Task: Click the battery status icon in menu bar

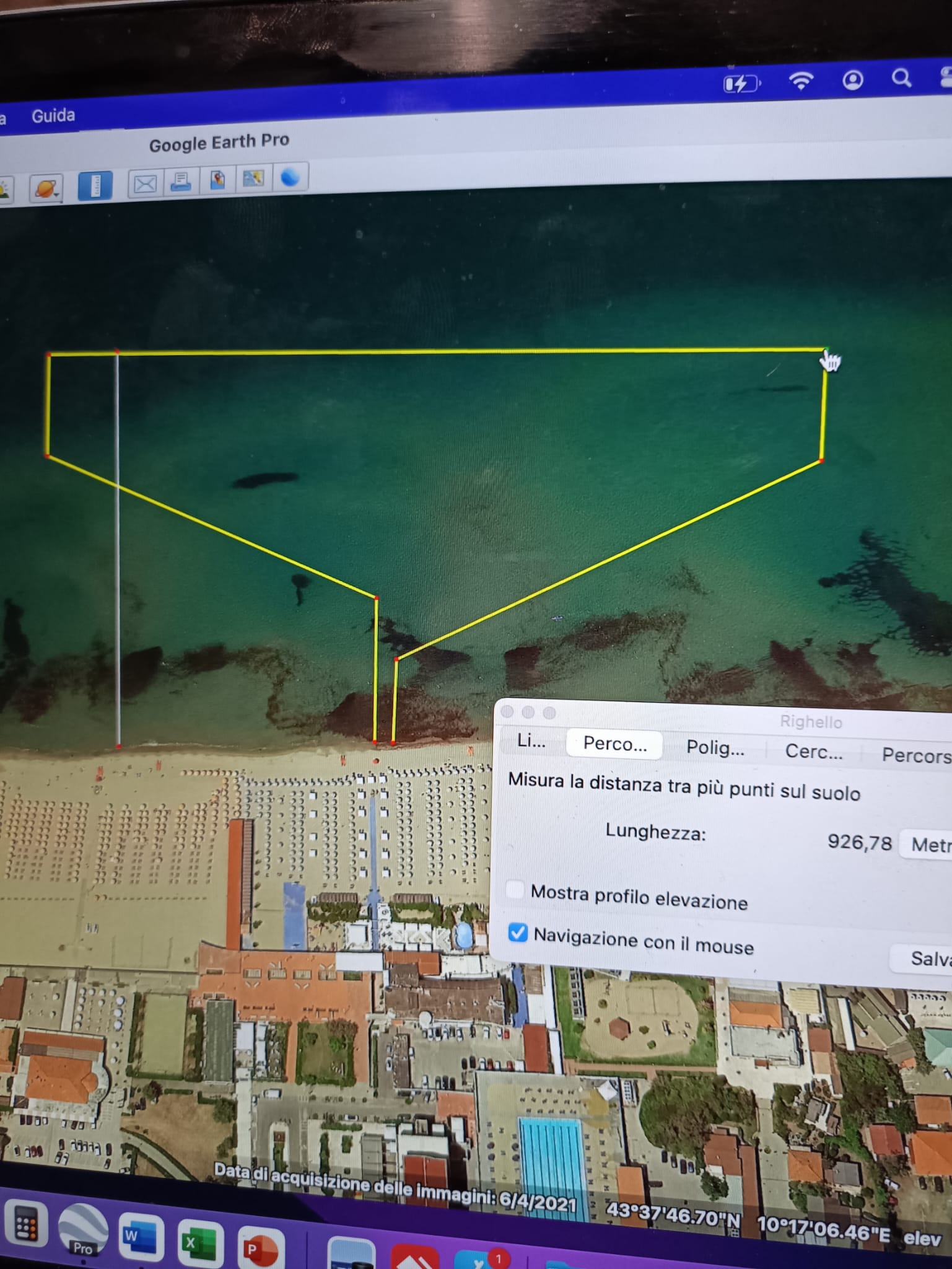Action: (x=742, y=83)
